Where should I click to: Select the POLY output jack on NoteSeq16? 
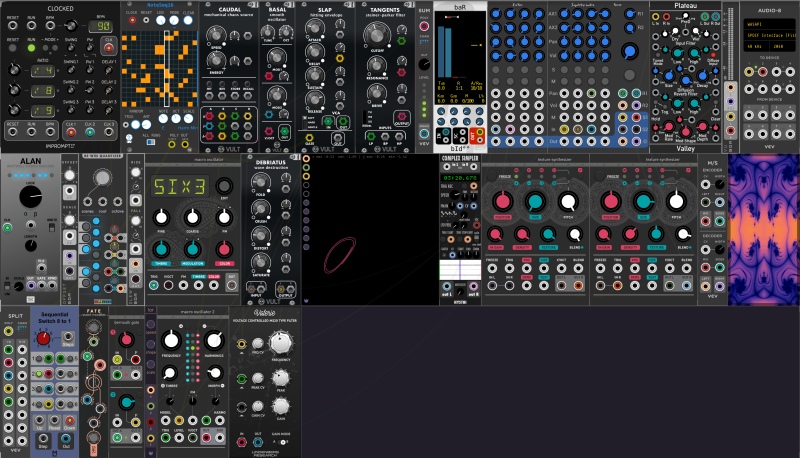172,144
